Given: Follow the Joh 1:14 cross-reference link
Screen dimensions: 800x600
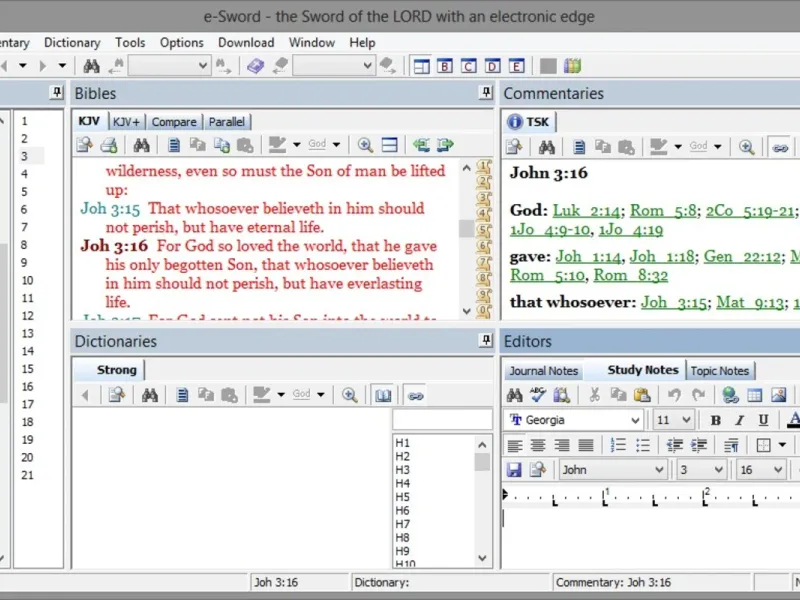Looking at the screenshot, I should point(588,257).
